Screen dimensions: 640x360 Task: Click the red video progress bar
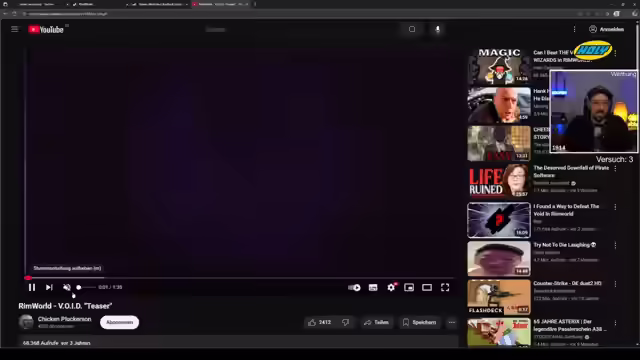239,278
